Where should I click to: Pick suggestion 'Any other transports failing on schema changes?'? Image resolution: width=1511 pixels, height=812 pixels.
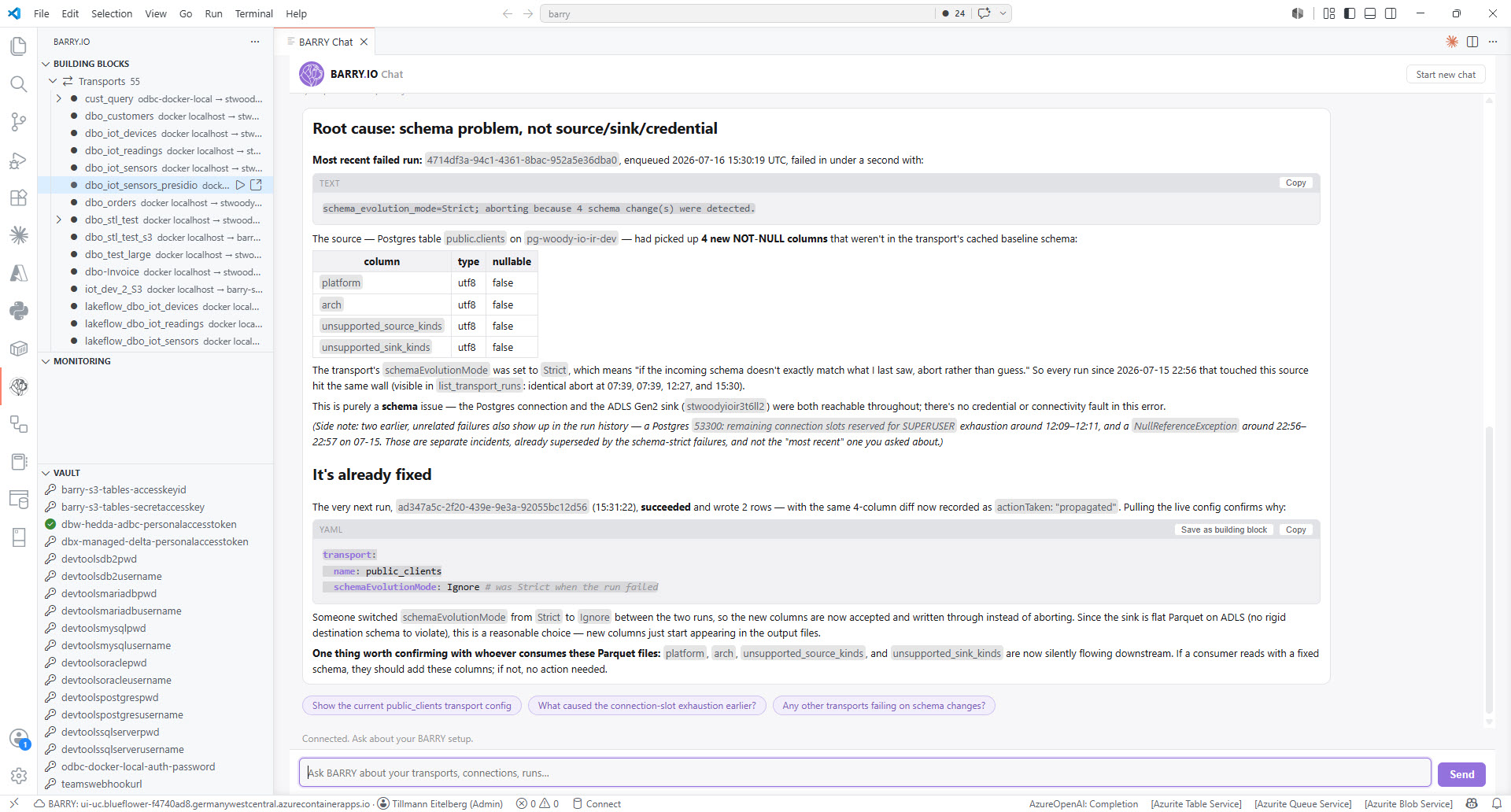pos(884,706)
